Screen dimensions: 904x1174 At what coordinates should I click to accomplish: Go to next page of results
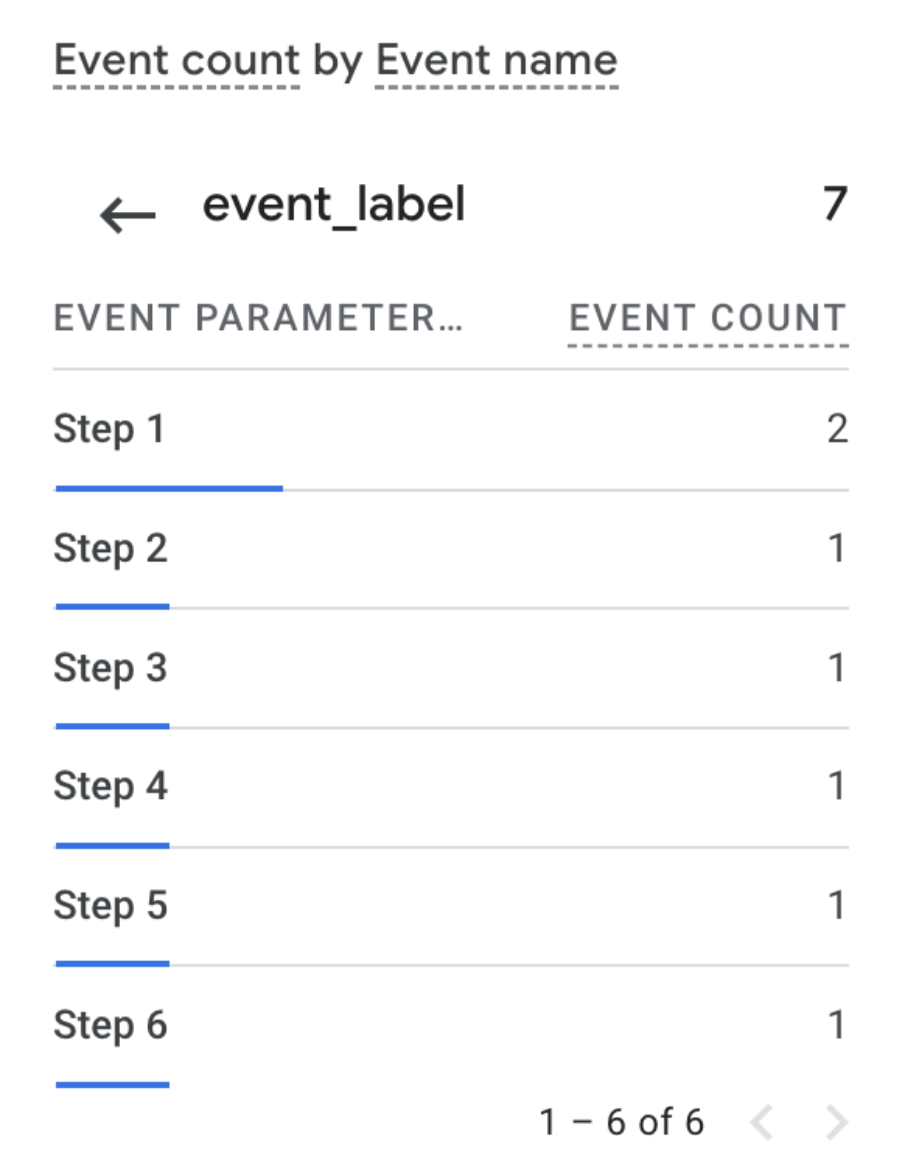point(836,1123)
